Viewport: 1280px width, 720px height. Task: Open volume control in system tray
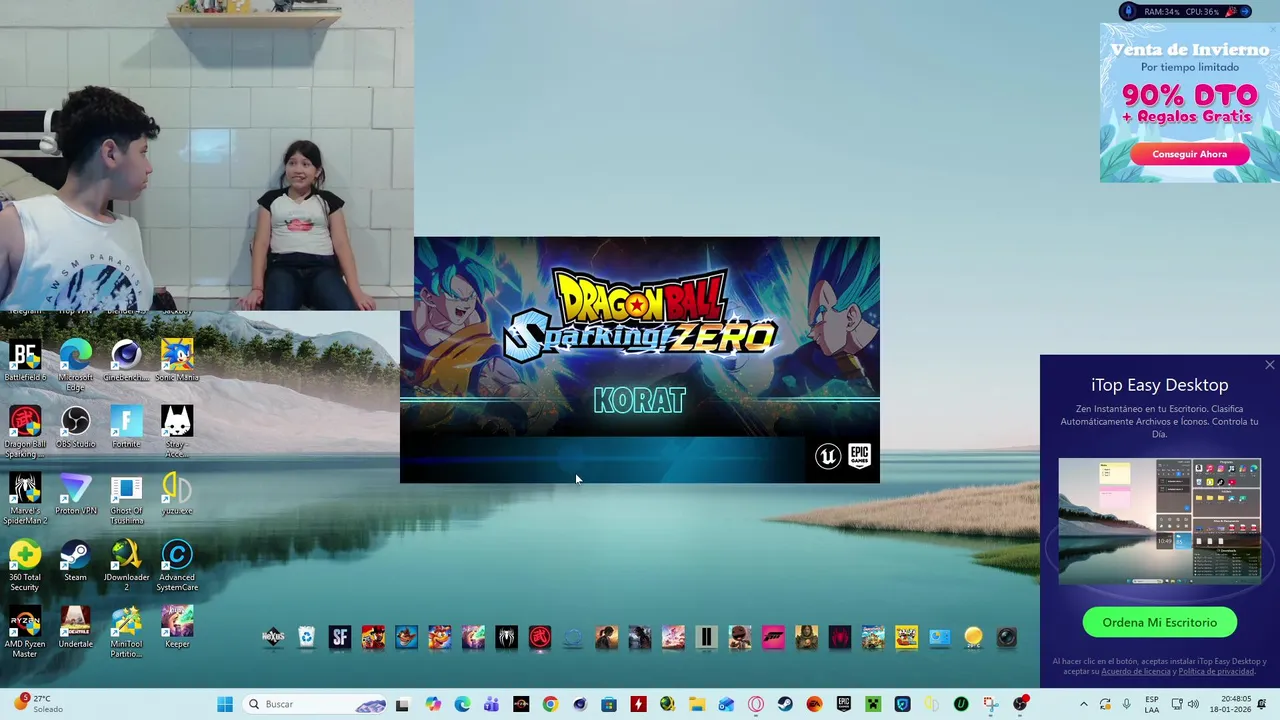pos(1193,704)
